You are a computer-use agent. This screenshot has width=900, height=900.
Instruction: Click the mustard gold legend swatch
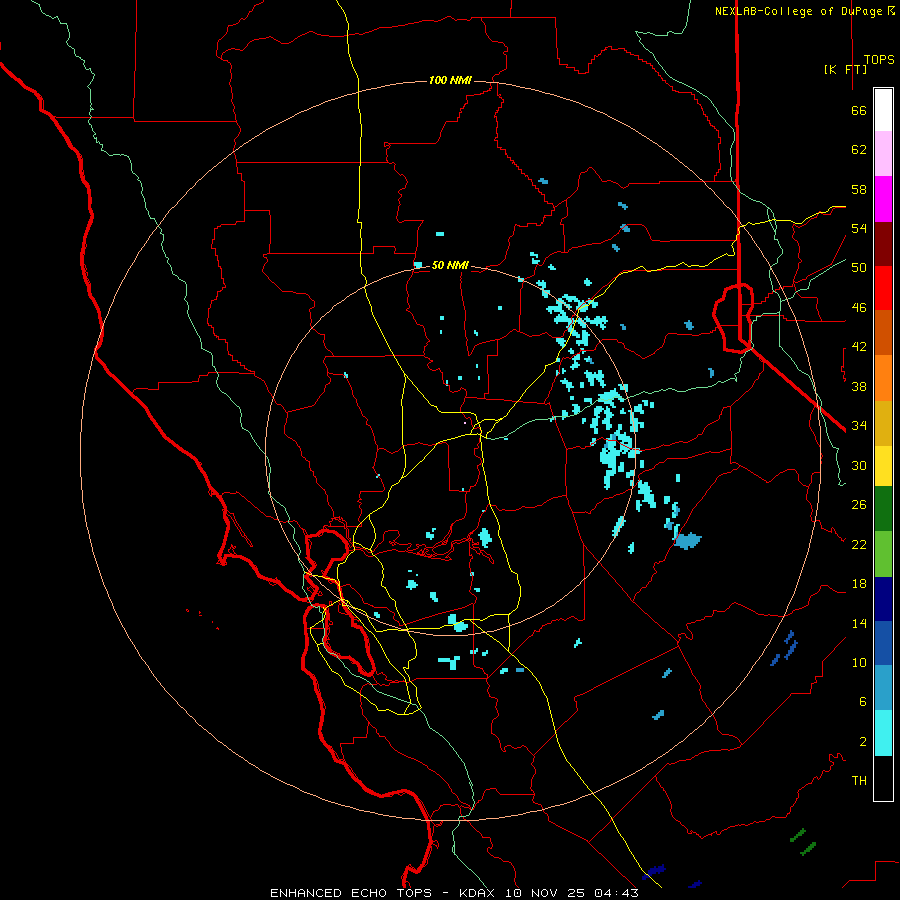tap(883, 423)
